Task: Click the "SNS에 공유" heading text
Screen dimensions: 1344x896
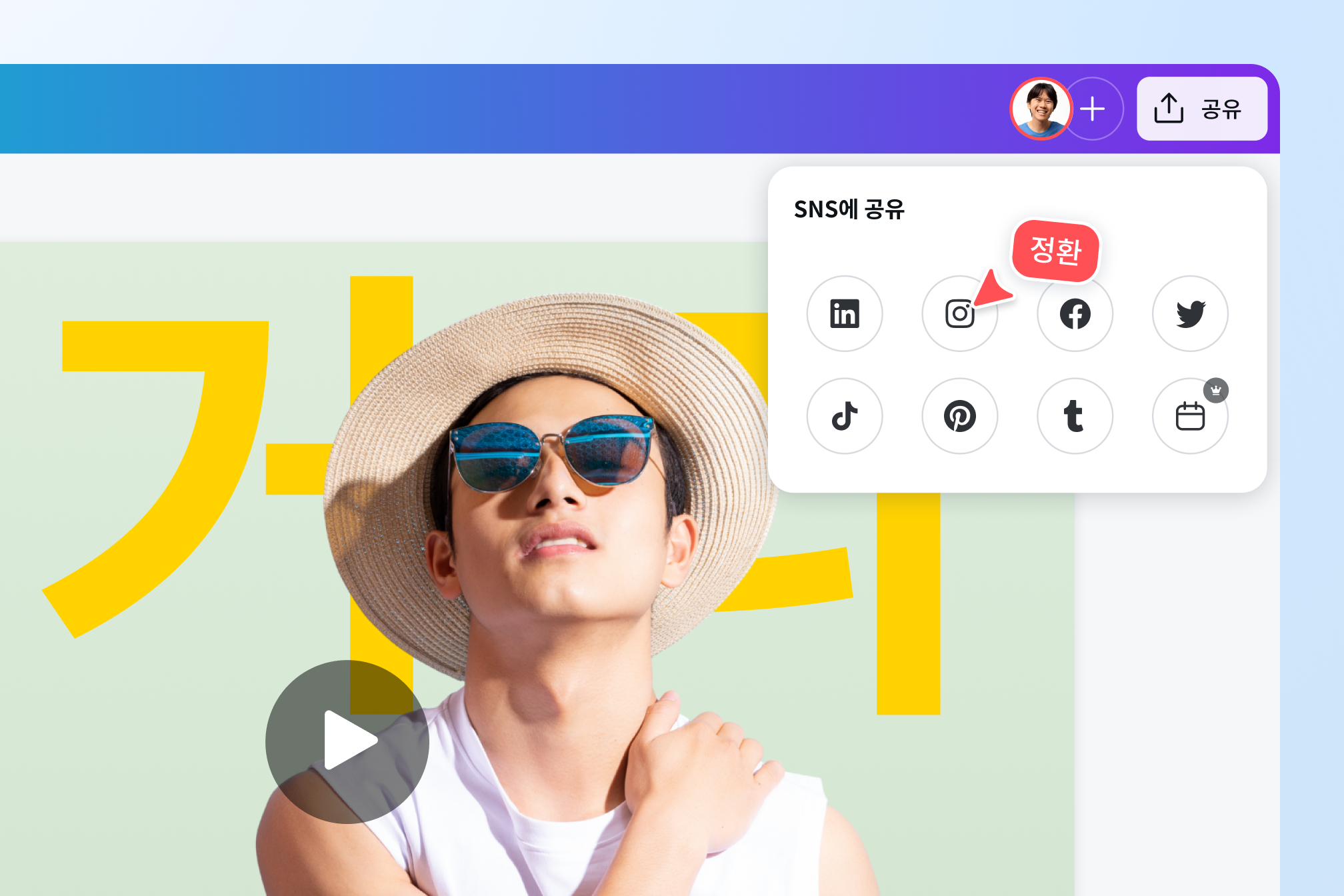Action: tap(849, 209)
